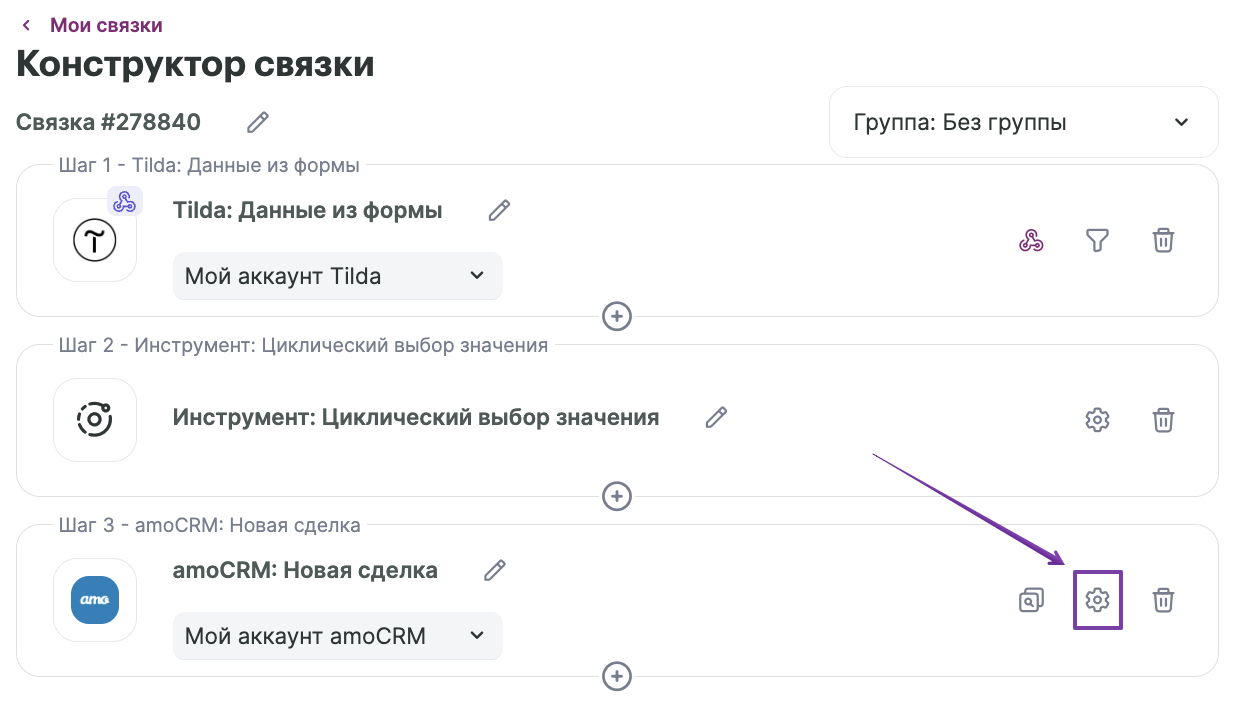Delete the Циклический выбор значения step
This screenshot has width=1242, height=710.
coord(1163,420)
